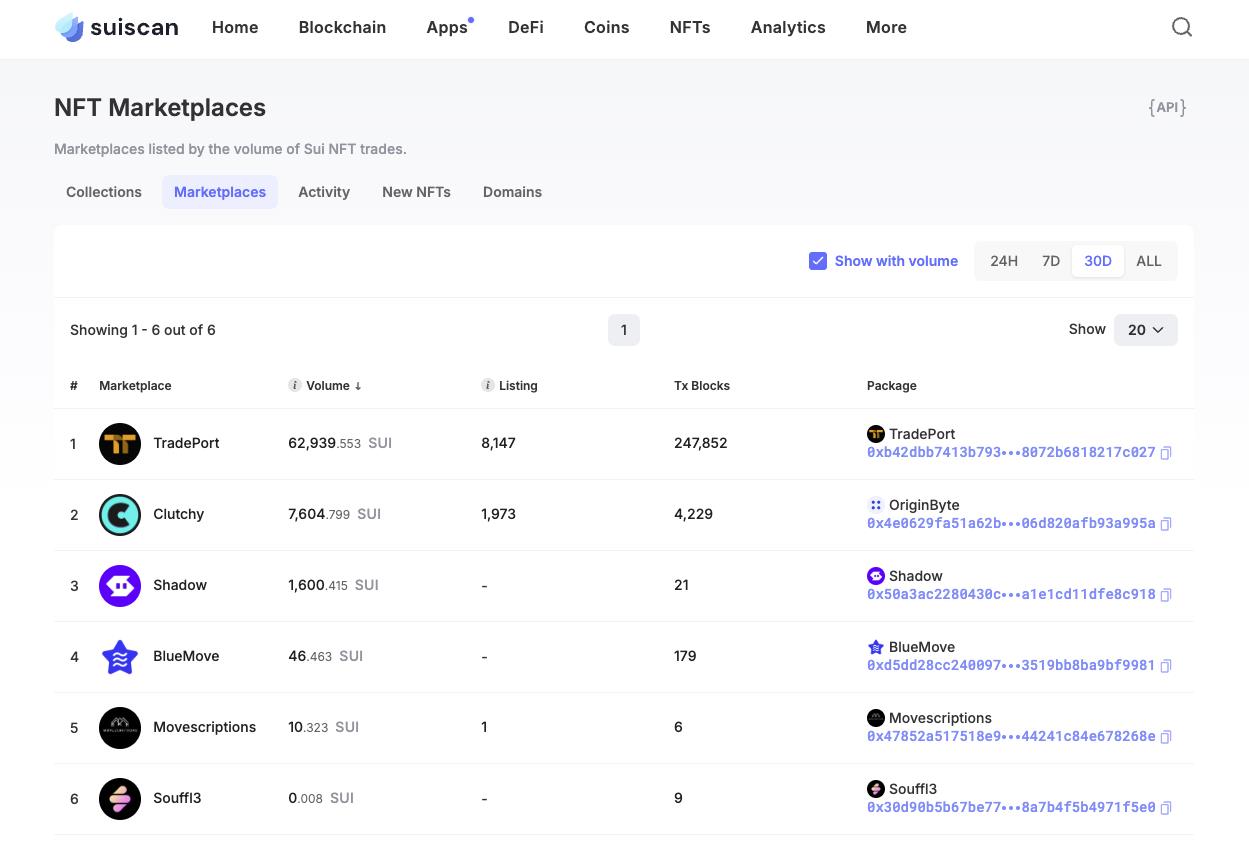Click the 247,852 Tx Blocks value
The width and height of the screenshot is (1249, 857).
coord(701,443)
